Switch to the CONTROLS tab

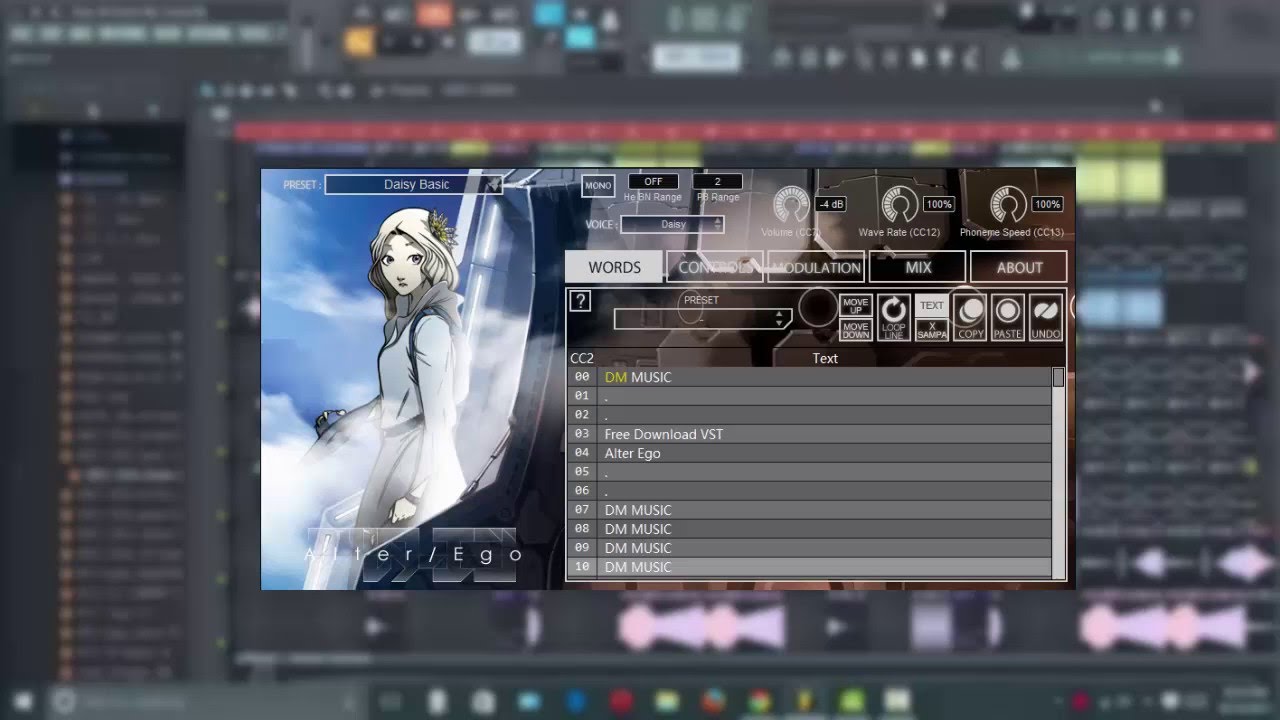tap(715, 267)
